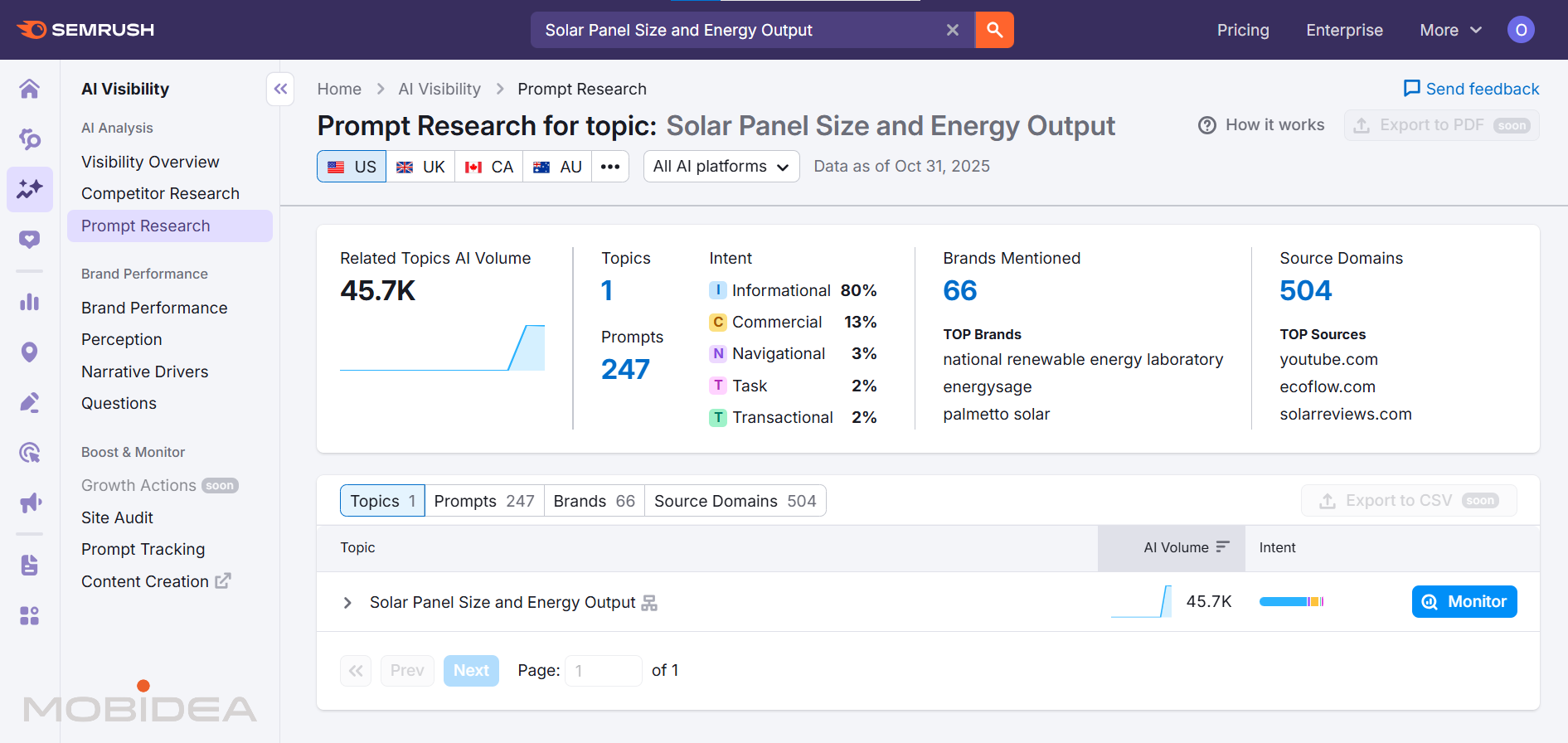This screenshot has width=1568, height=743.
Task: Open the All AI platforms dropdown
Action: [721, 167]
